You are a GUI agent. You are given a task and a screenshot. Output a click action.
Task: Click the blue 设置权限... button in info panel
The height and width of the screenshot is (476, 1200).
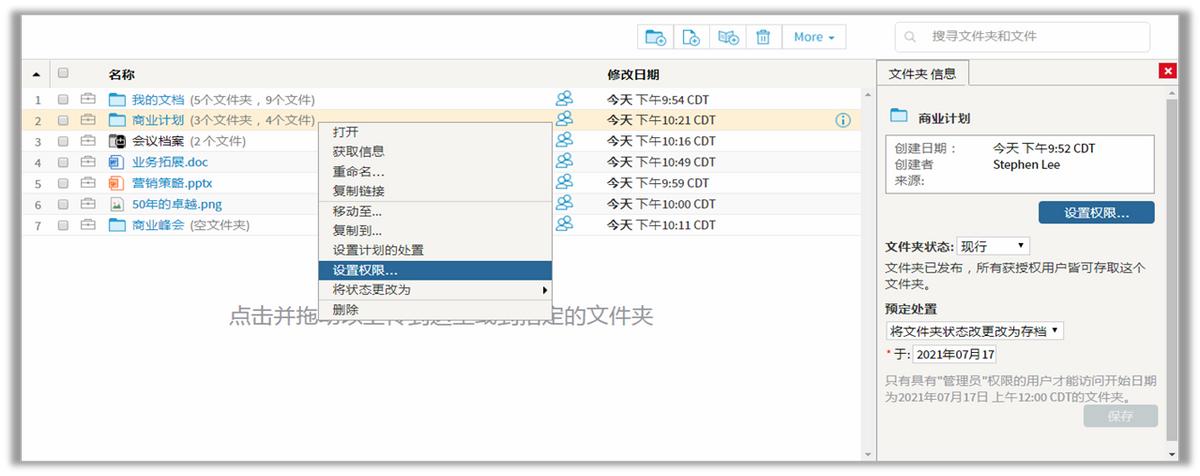point(1096,212)
